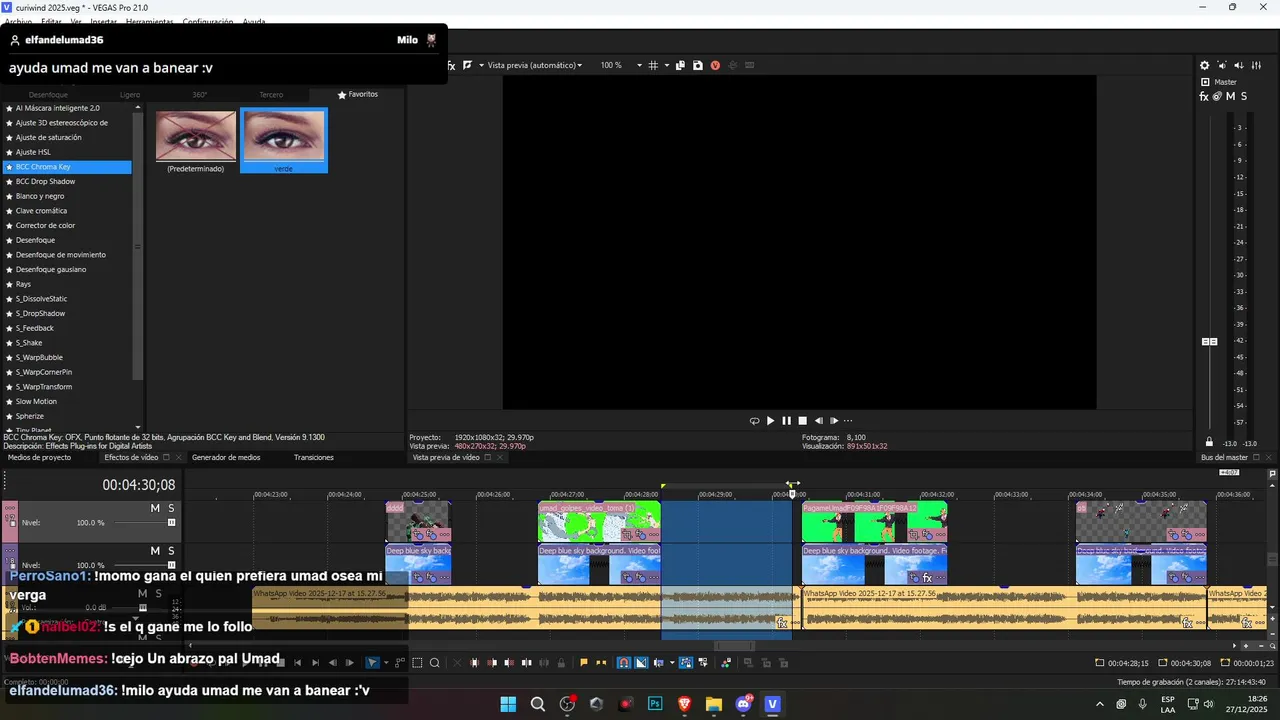This screenshot has width=1280, height=720.
Task: Select the Tercero effects tab
Action: point(271,94)
